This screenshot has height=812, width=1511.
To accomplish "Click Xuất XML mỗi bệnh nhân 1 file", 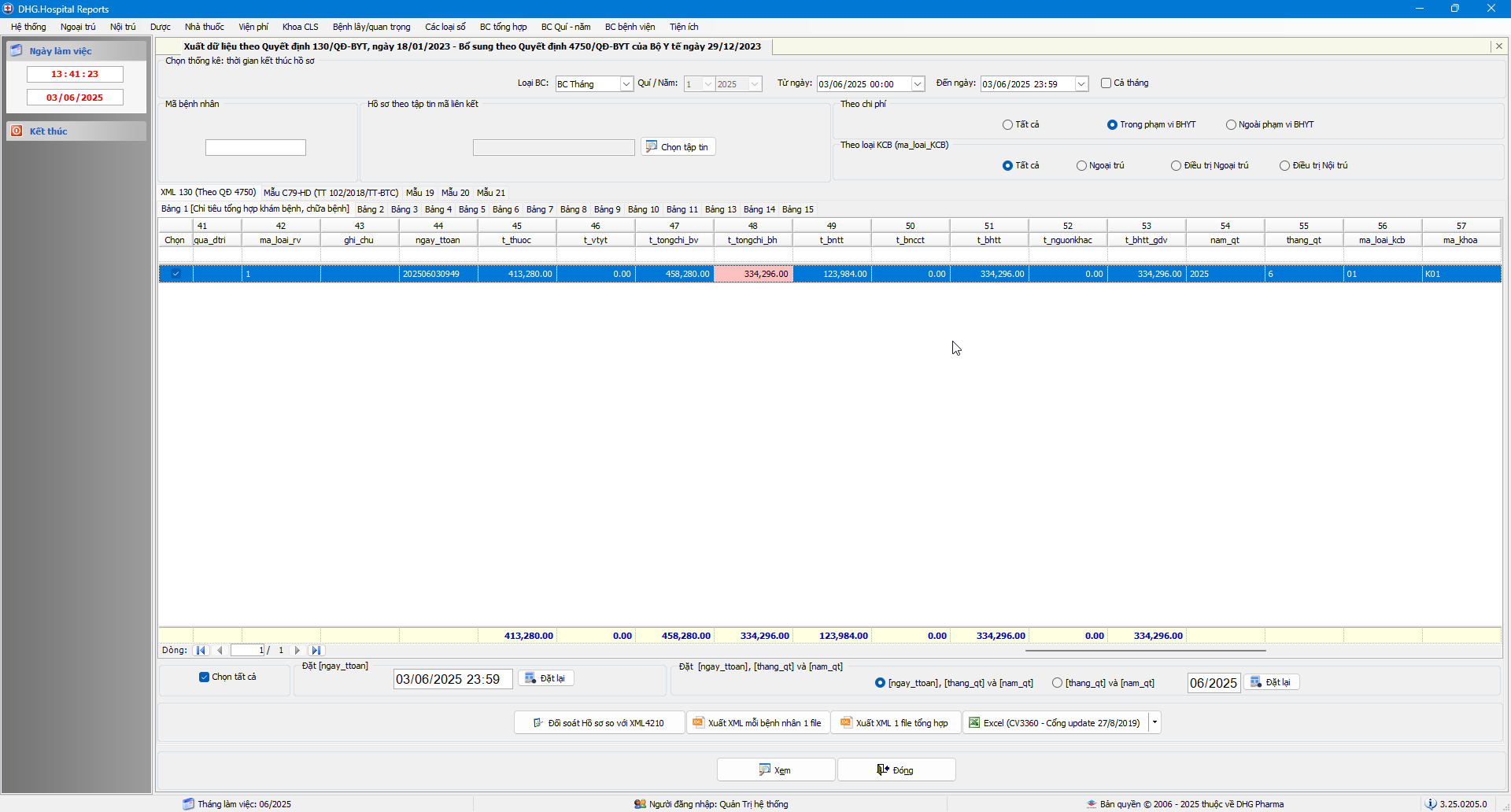I will coord(759,722).
